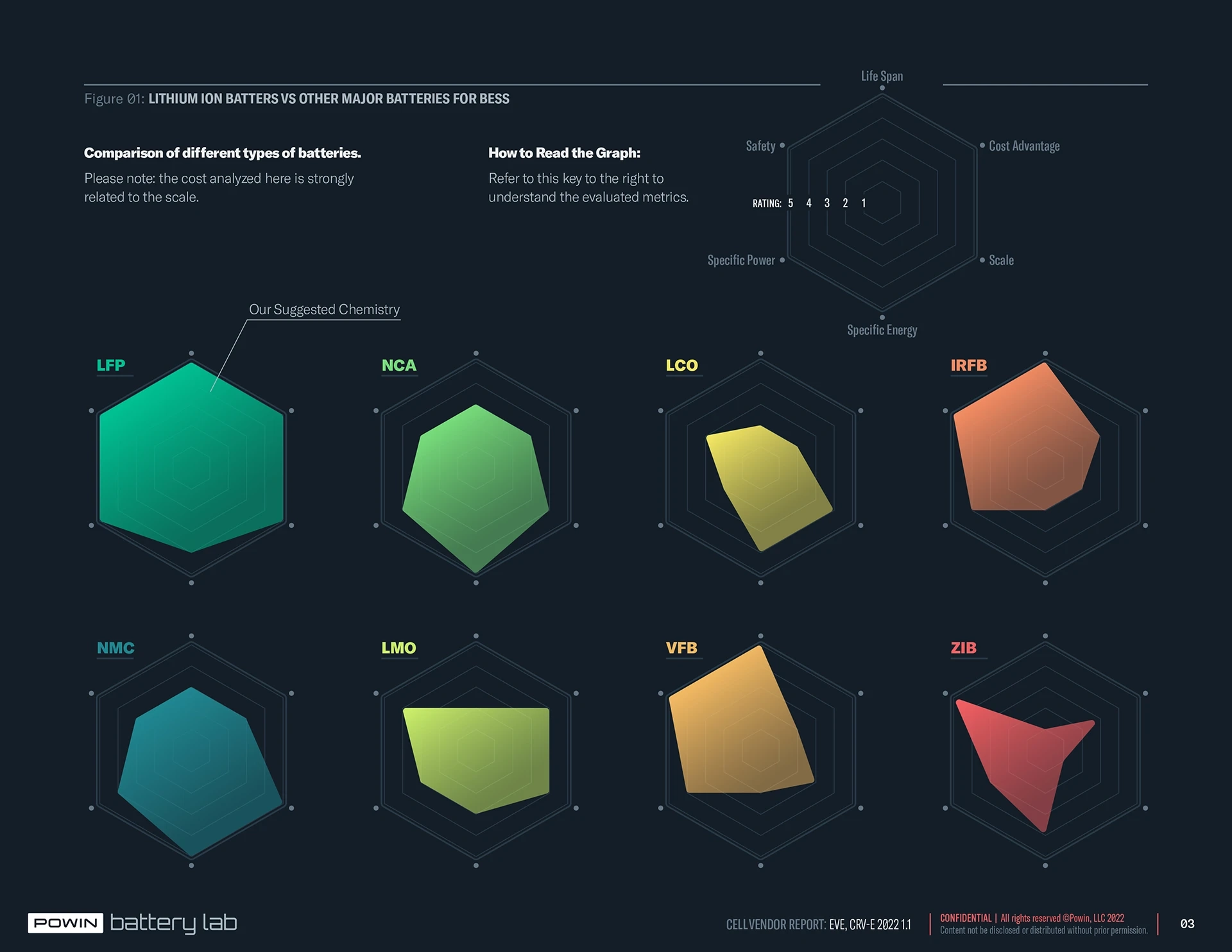The height and width of the screenshot is (952, 1232).
Task: Click the page number 03
Action: point(1187,924)
